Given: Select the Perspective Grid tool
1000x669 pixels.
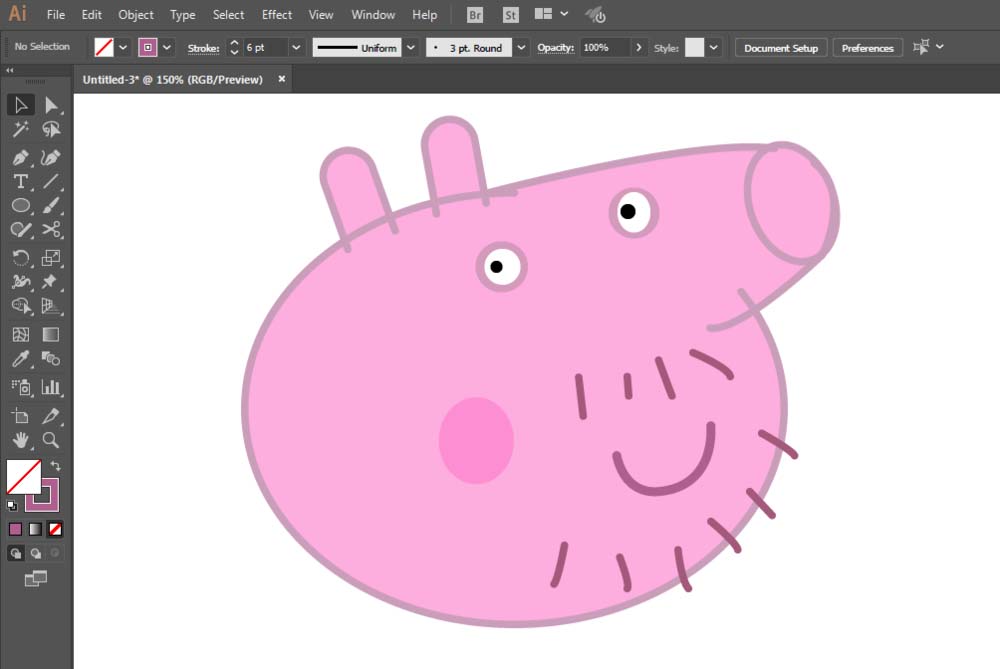Looking at the screenshot, I should 51,306.
